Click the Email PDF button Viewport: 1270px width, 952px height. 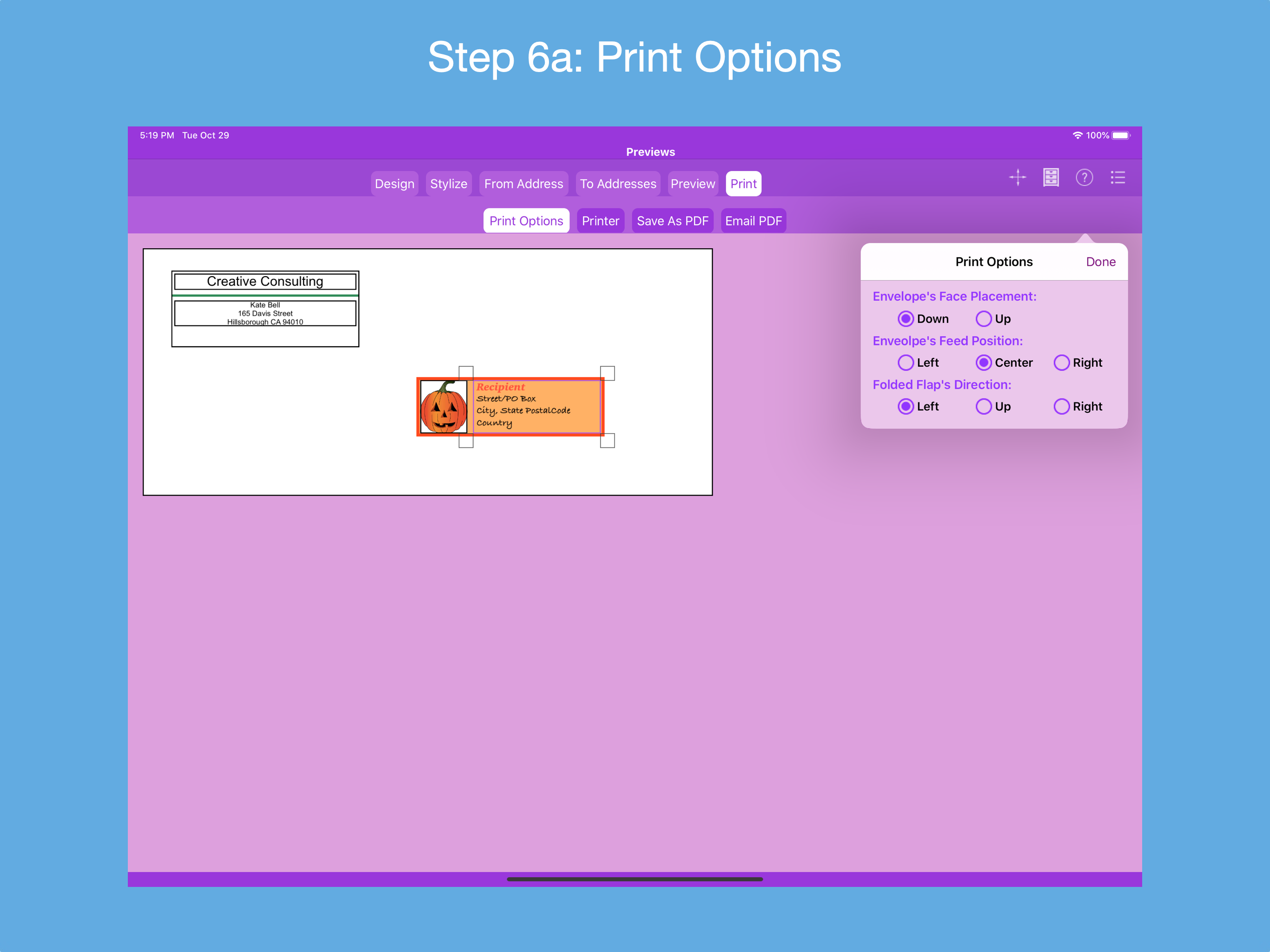point(753,221)
